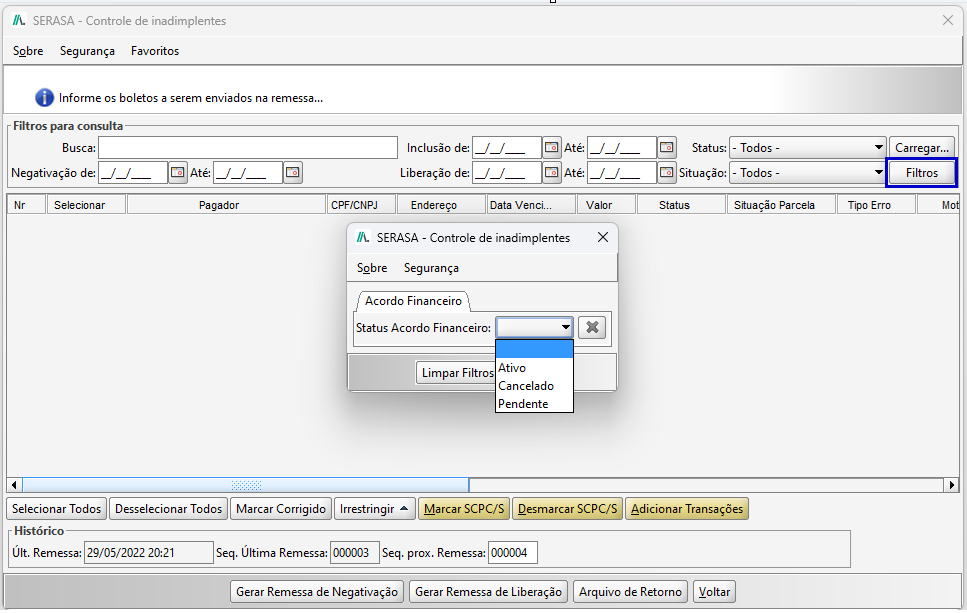The image size is (967, 613).
Task: Open the Sobre menu in filter dialog
Action: coord(372,268)
